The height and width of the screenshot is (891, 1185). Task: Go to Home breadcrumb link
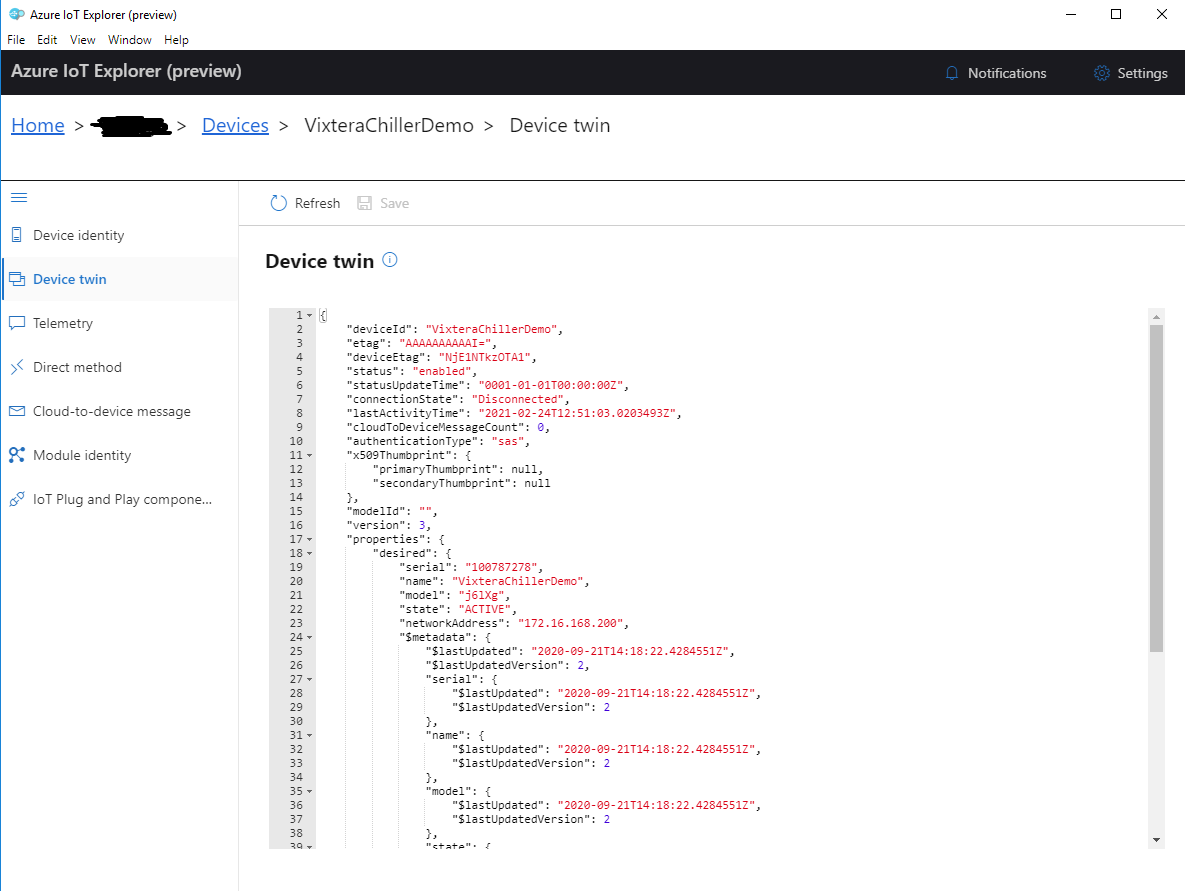[38, 125]
